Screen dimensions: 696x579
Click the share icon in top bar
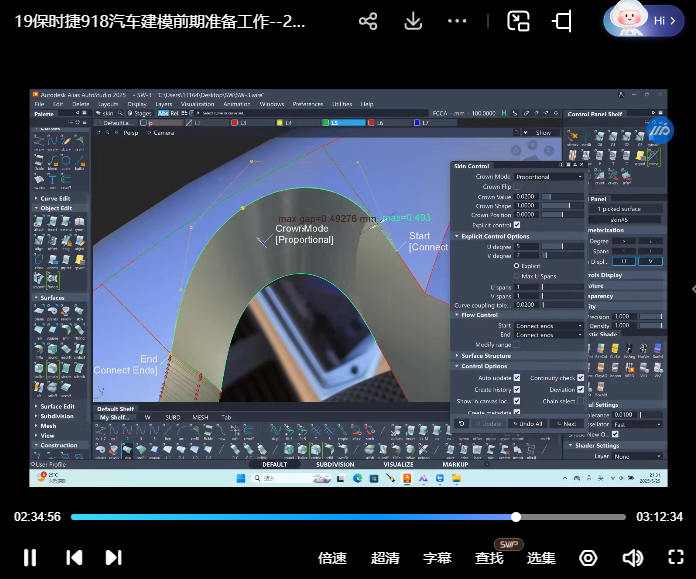tap(368, 21)
